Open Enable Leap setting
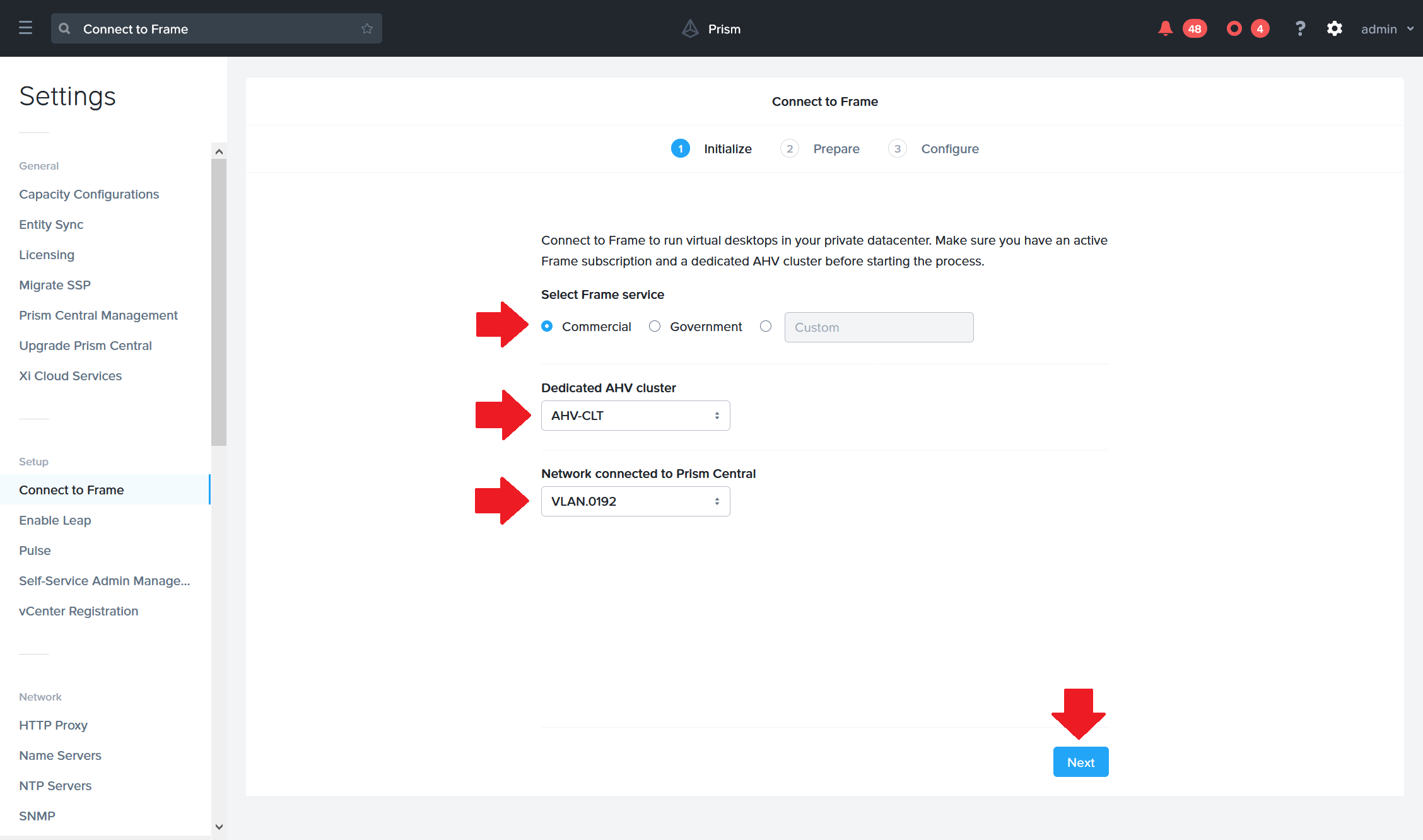 tap(55, 520)
